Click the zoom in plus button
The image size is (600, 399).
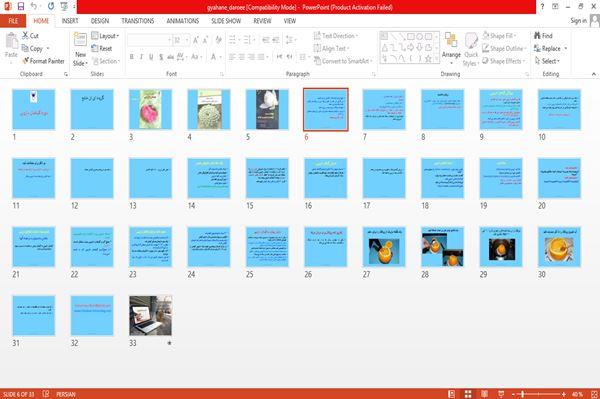(x=564, y=394)
